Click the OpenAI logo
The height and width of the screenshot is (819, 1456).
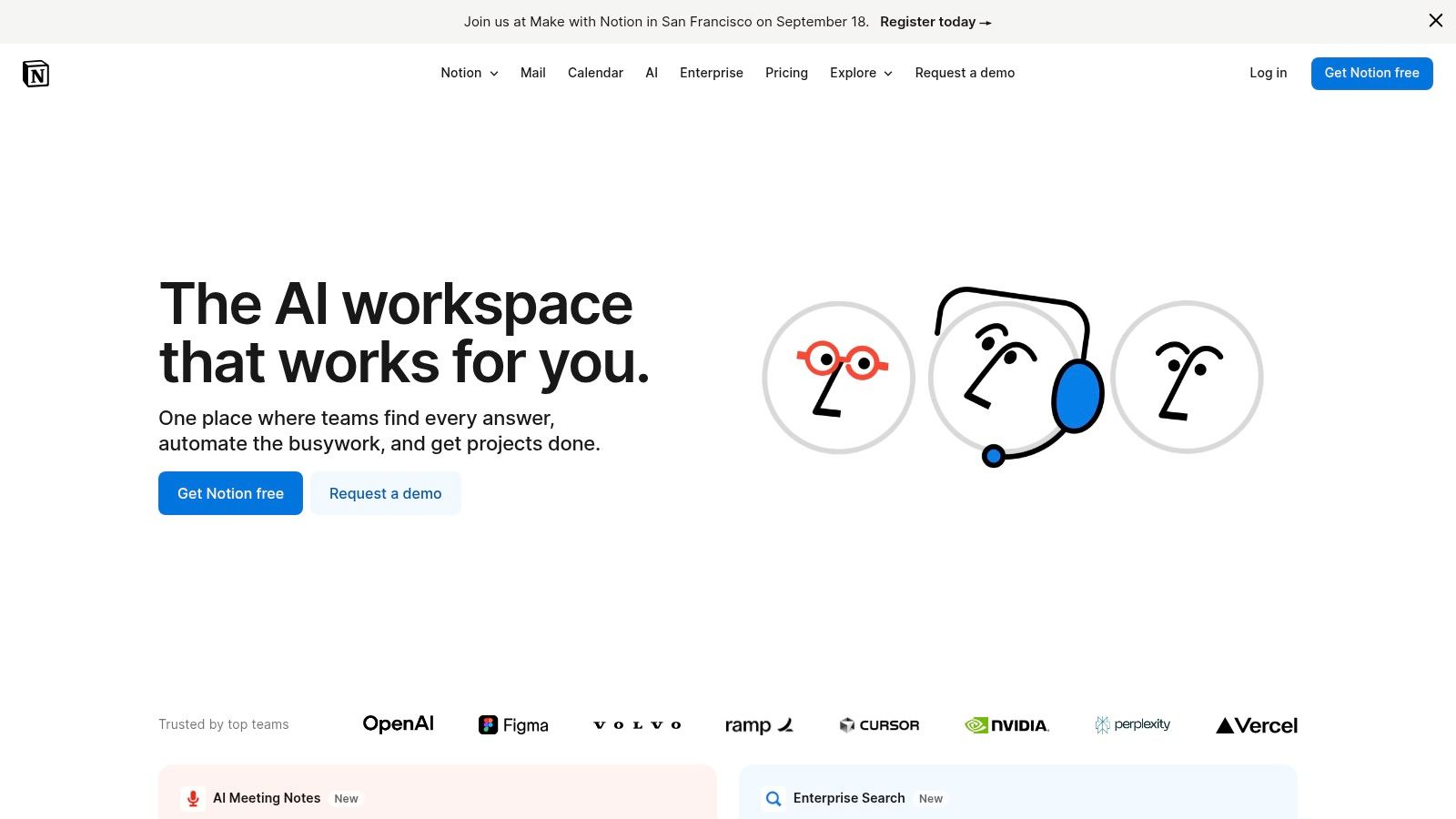pos(398,723)
